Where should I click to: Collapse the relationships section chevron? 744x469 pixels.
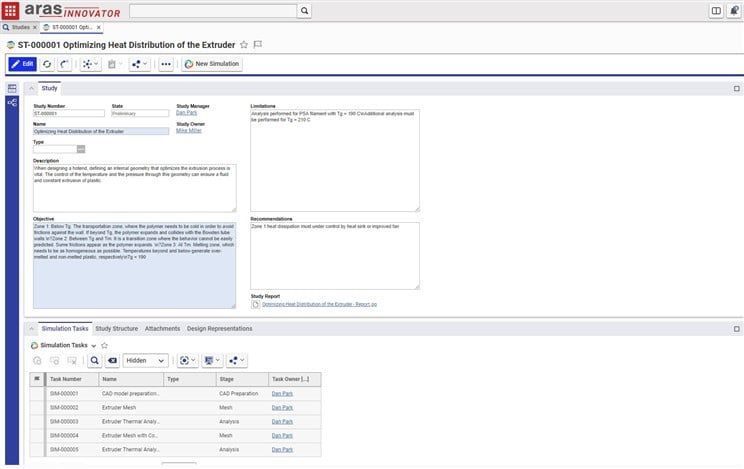pyautogui.click(x=31, y=328)
